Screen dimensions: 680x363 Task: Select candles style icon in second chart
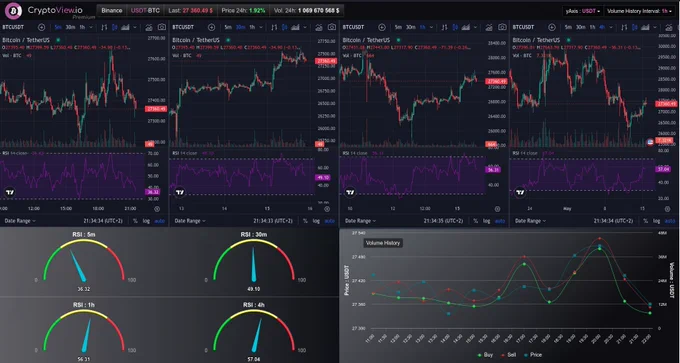[x=285, y=27]
